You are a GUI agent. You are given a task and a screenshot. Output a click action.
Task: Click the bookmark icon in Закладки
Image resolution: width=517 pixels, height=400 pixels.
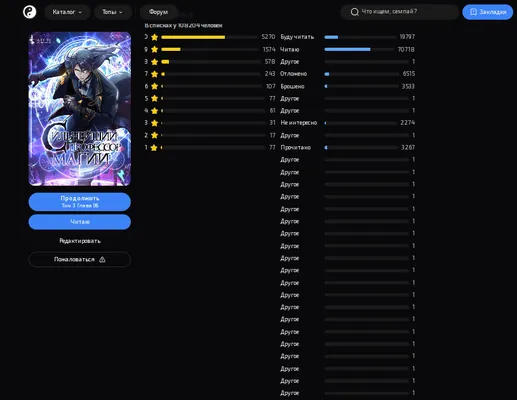[473, 12]
